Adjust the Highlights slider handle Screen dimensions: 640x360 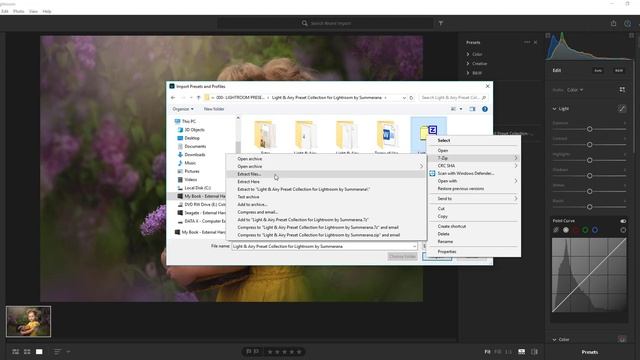point(589,160)
